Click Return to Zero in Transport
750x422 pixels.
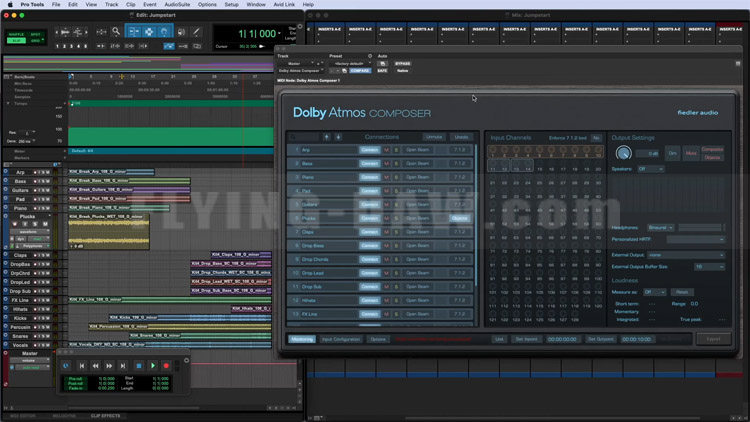pos(82,366)
